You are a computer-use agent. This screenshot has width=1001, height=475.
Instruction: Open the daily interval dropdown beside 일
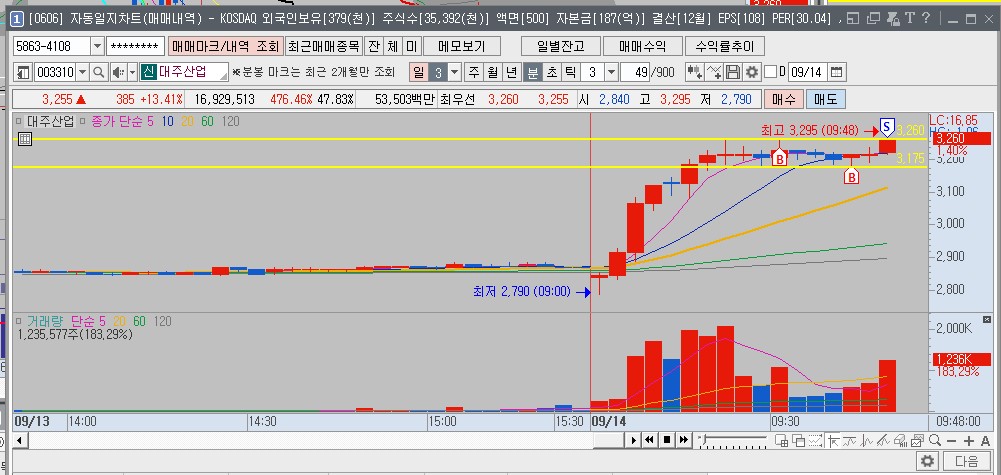pyautogui.click(x=455, y=72)
